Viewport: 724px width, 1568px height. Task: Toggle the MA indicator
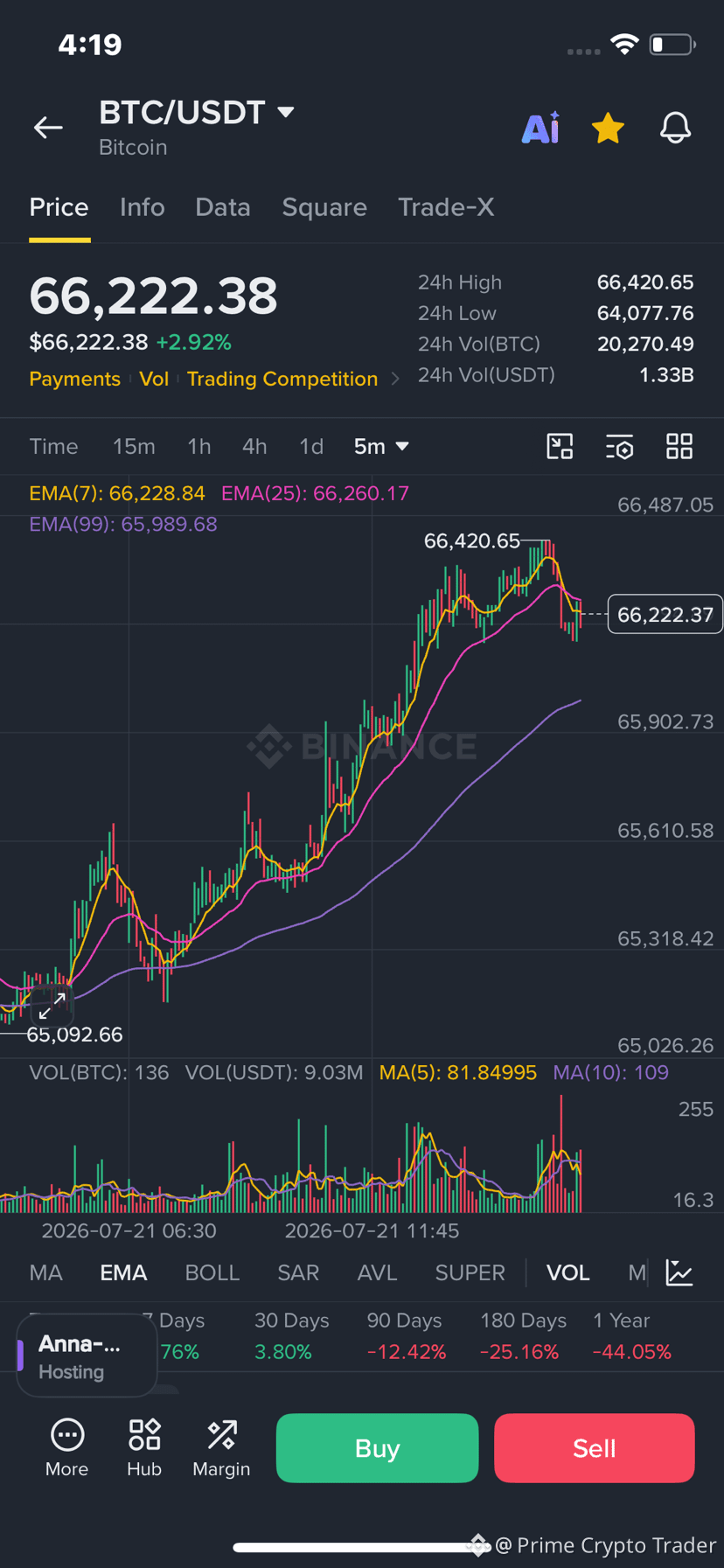45,1272
